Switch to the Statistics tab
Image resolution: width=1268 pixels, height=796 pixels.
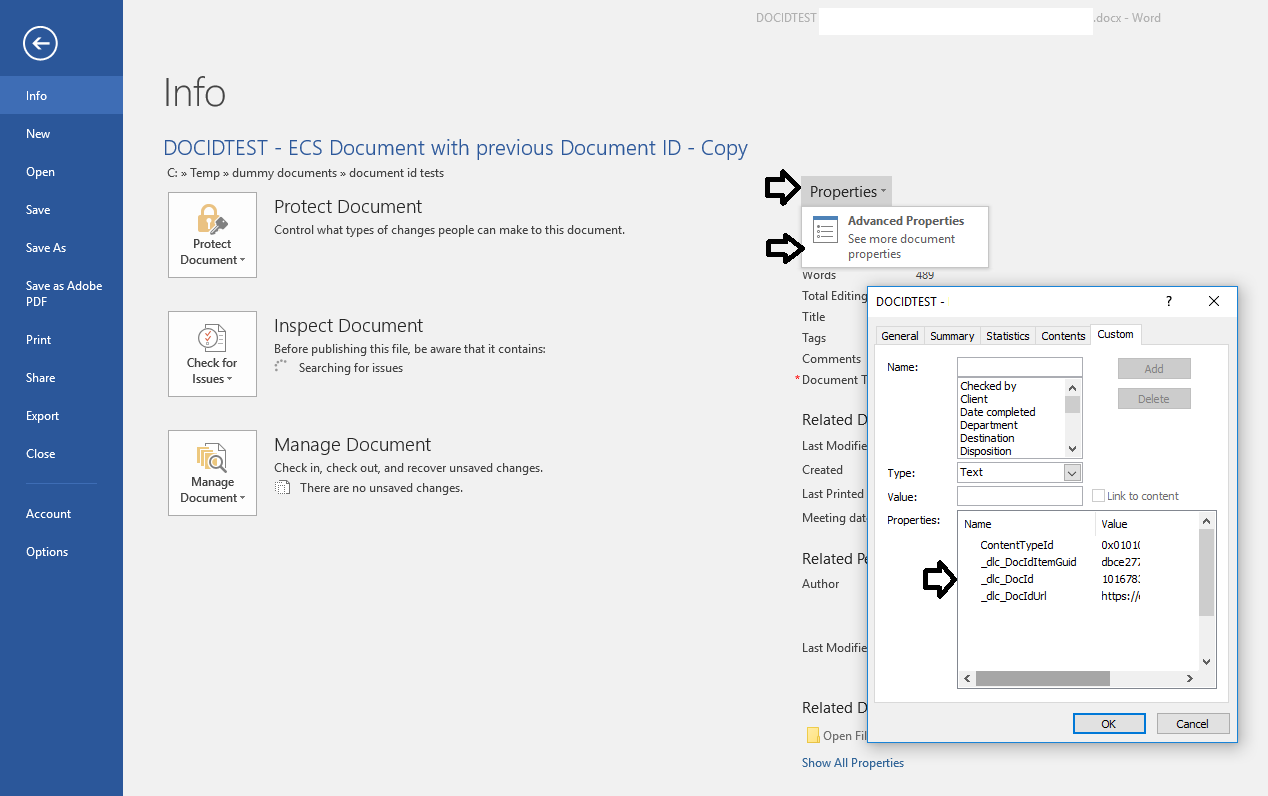(1008, 336)
